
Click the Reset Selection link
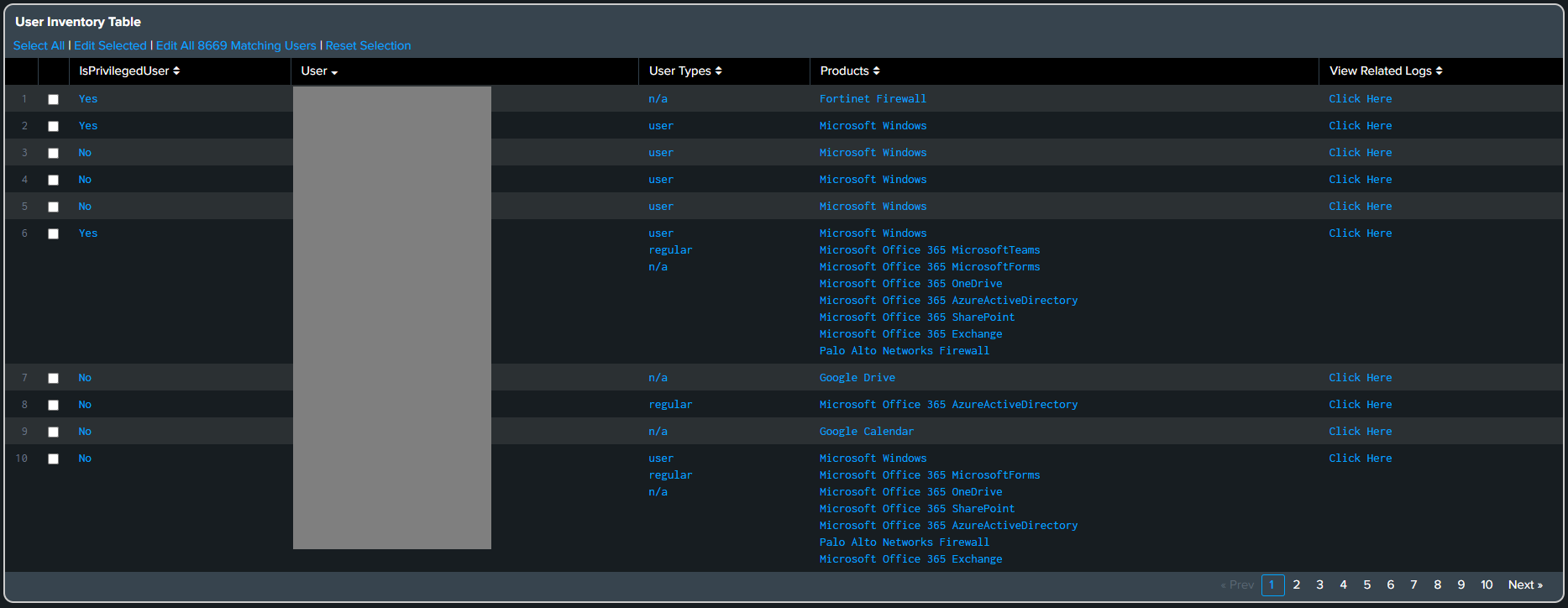point(368,45)
